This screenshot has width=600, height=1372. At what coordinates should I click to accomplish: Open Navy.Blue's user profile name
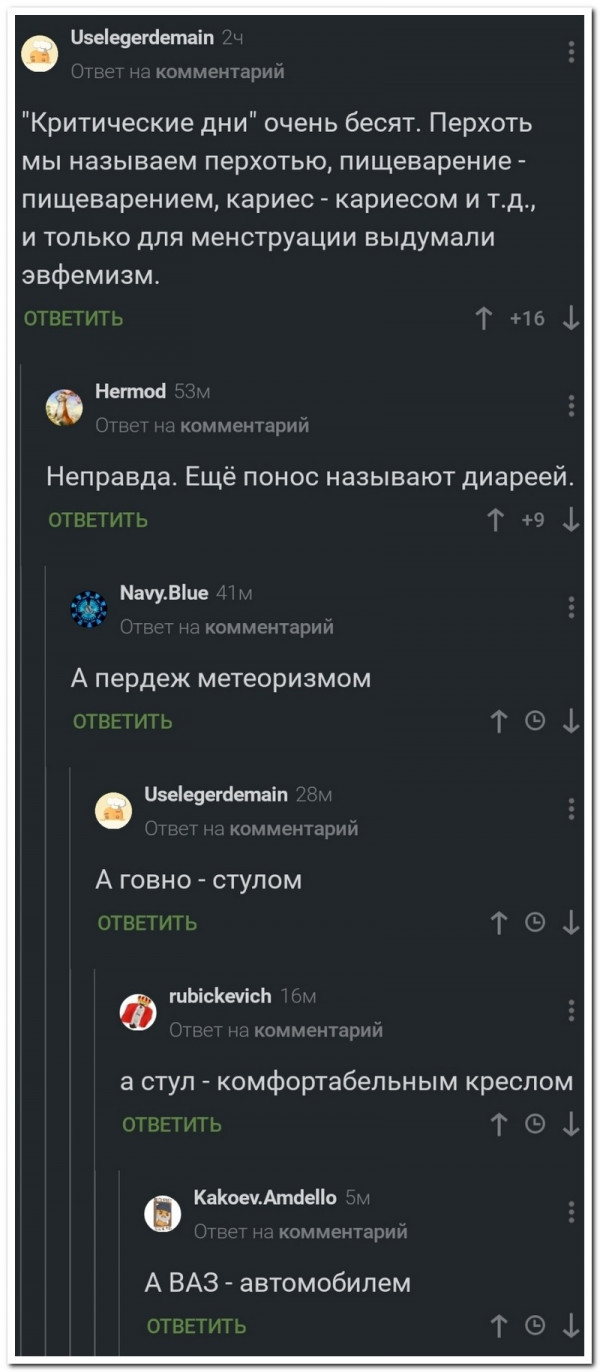point(164,593)
